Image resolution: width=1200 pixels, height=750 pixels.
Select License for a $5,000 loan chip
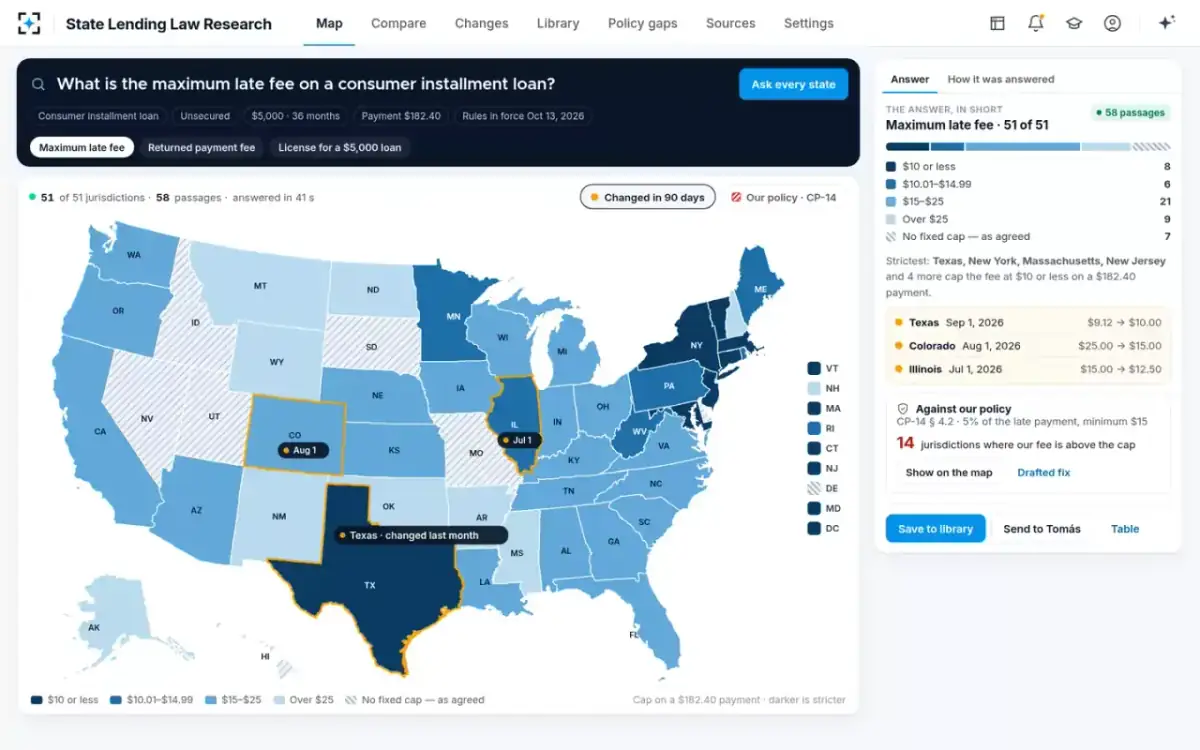340,147
